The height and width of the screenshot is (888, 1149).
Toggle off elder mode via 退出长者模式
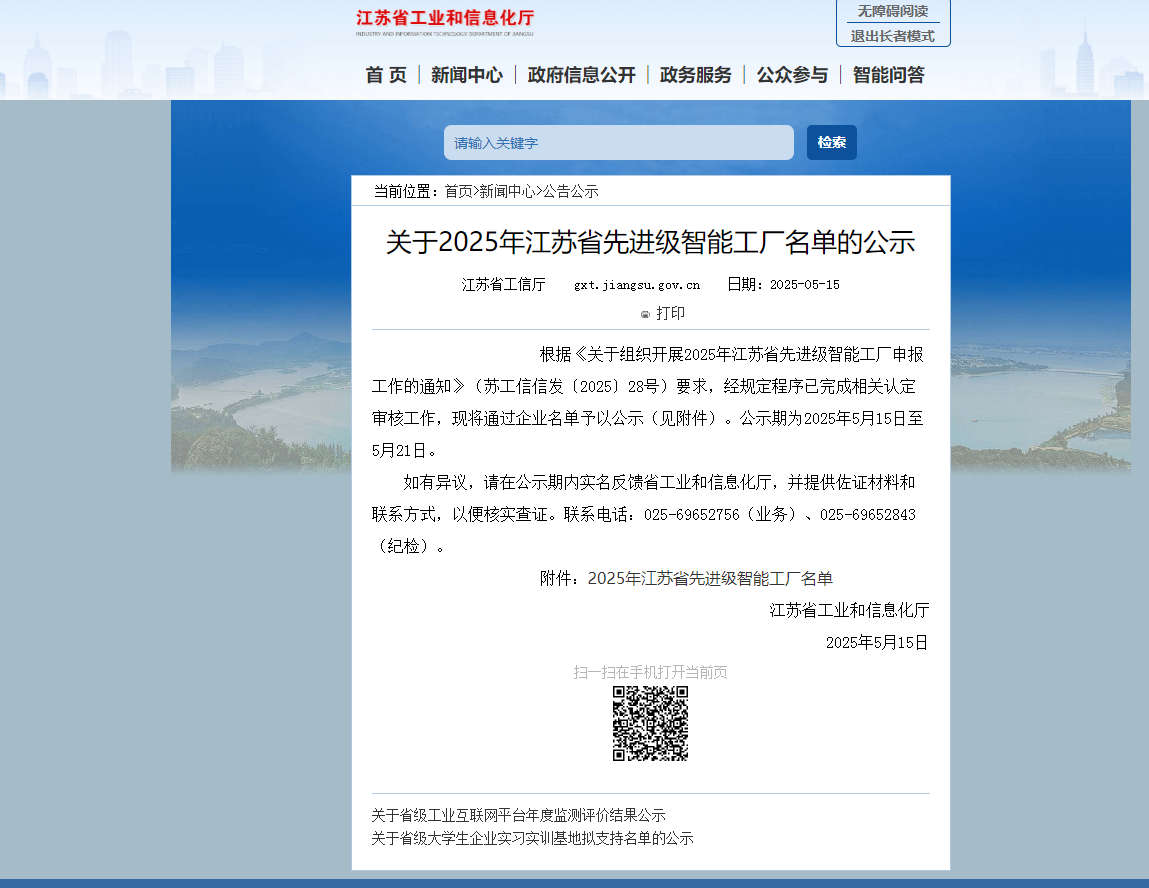(x=892, y=36)
